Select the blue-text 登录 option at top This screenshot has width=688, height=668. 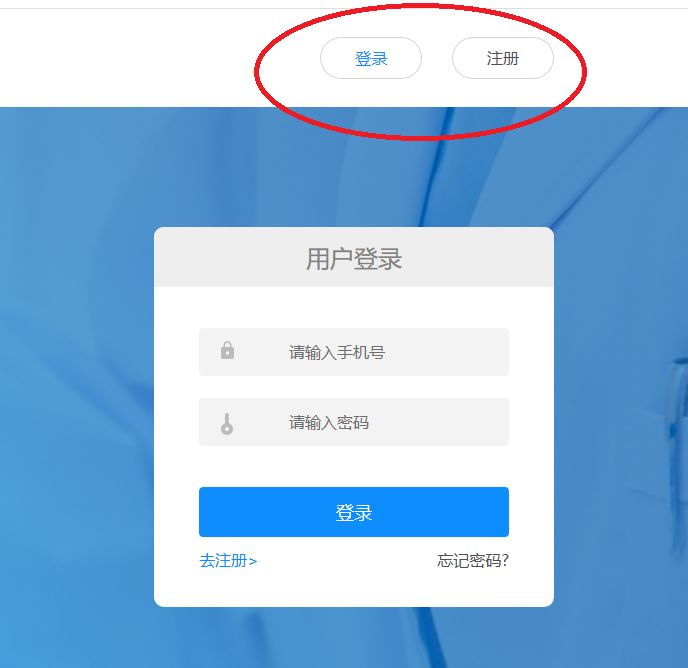point(371,58)
